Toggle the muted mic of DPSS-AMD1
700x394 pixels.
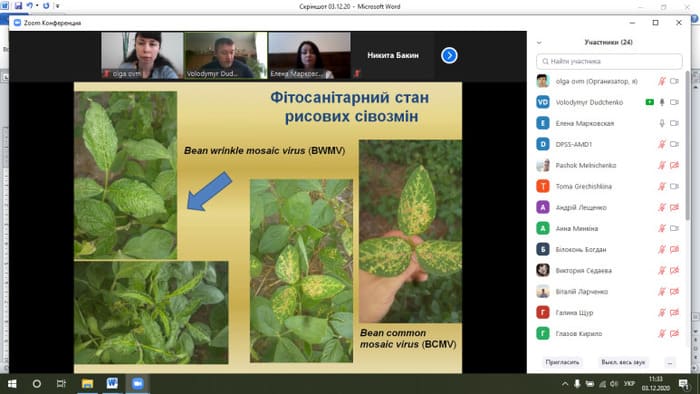662,144
